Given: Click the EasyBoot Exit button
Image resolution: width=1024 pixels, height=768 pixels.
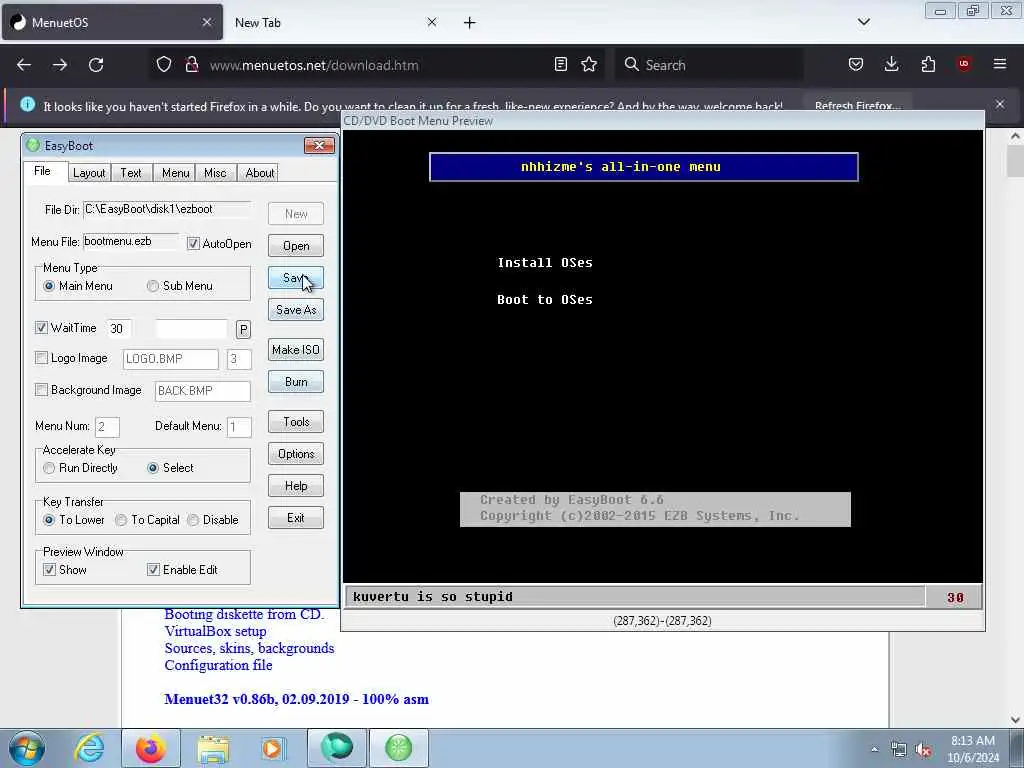Looking at the screenshot, I should [296, 518].
